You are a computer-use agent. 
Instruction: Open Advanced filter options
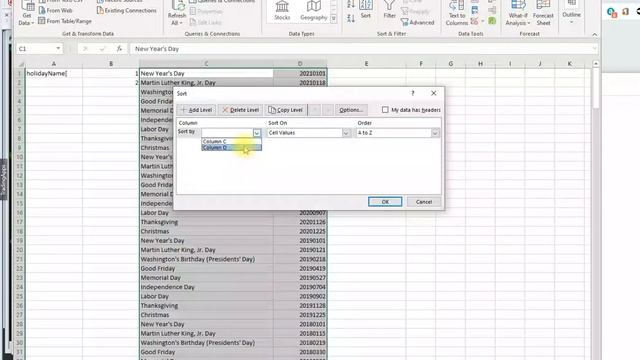coord(418,22)
